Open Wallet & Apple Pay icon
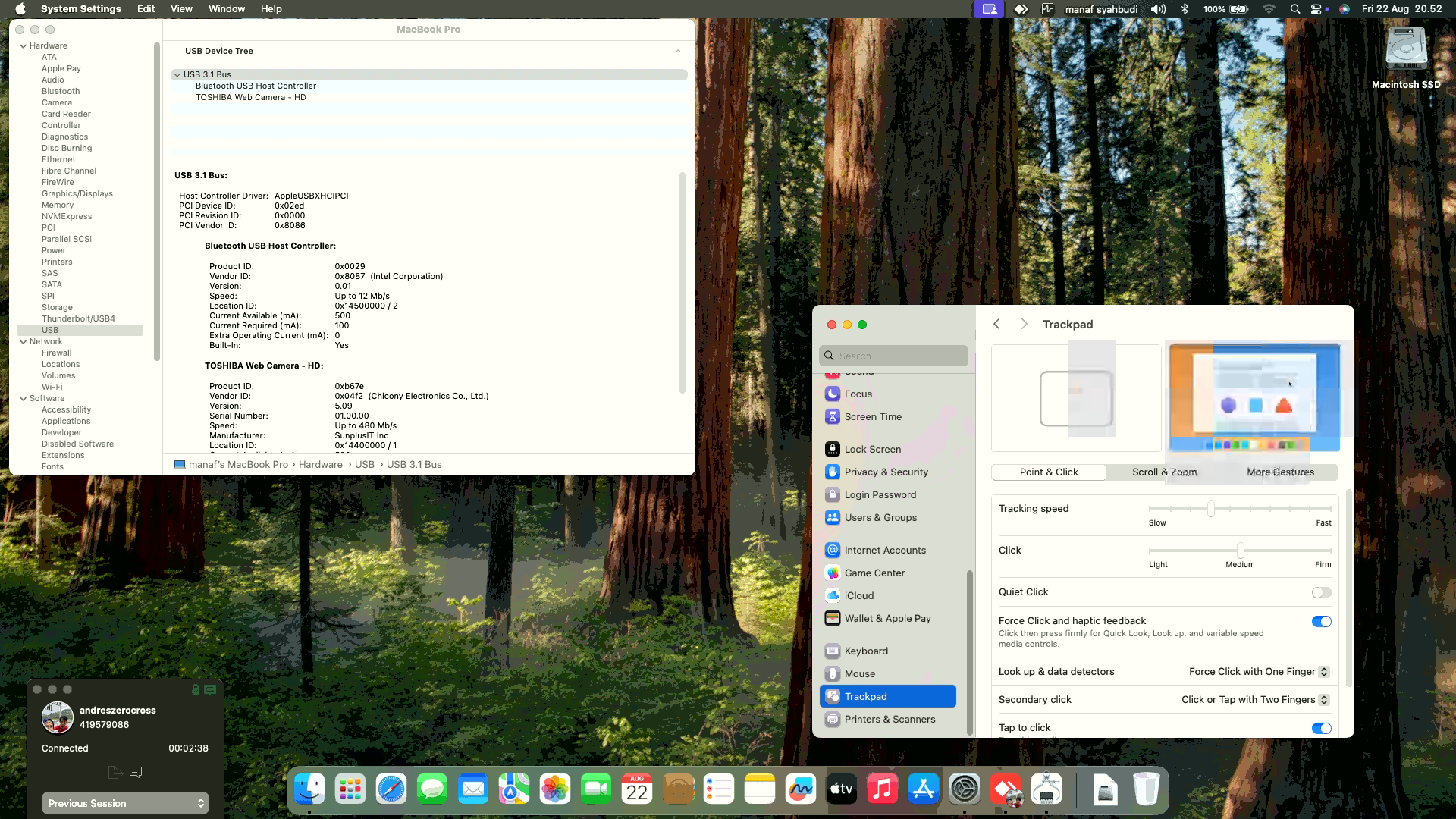Viewport: 1456px width, 819px height. [832, 618]
